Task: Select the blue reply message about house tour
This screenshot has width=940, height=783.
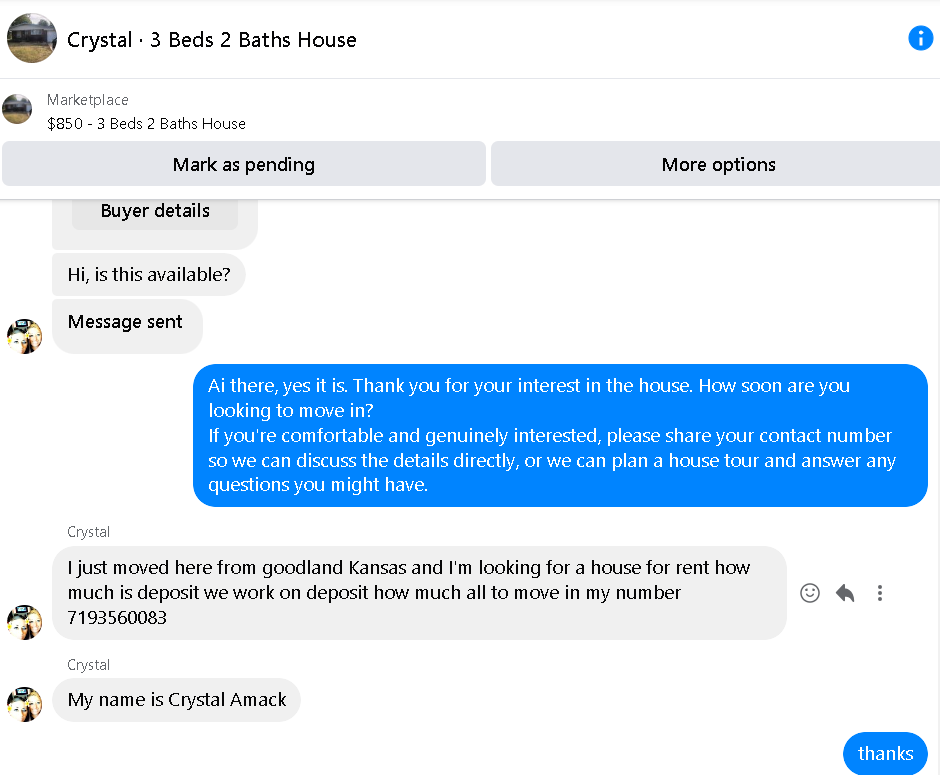Action: (560, 435)
